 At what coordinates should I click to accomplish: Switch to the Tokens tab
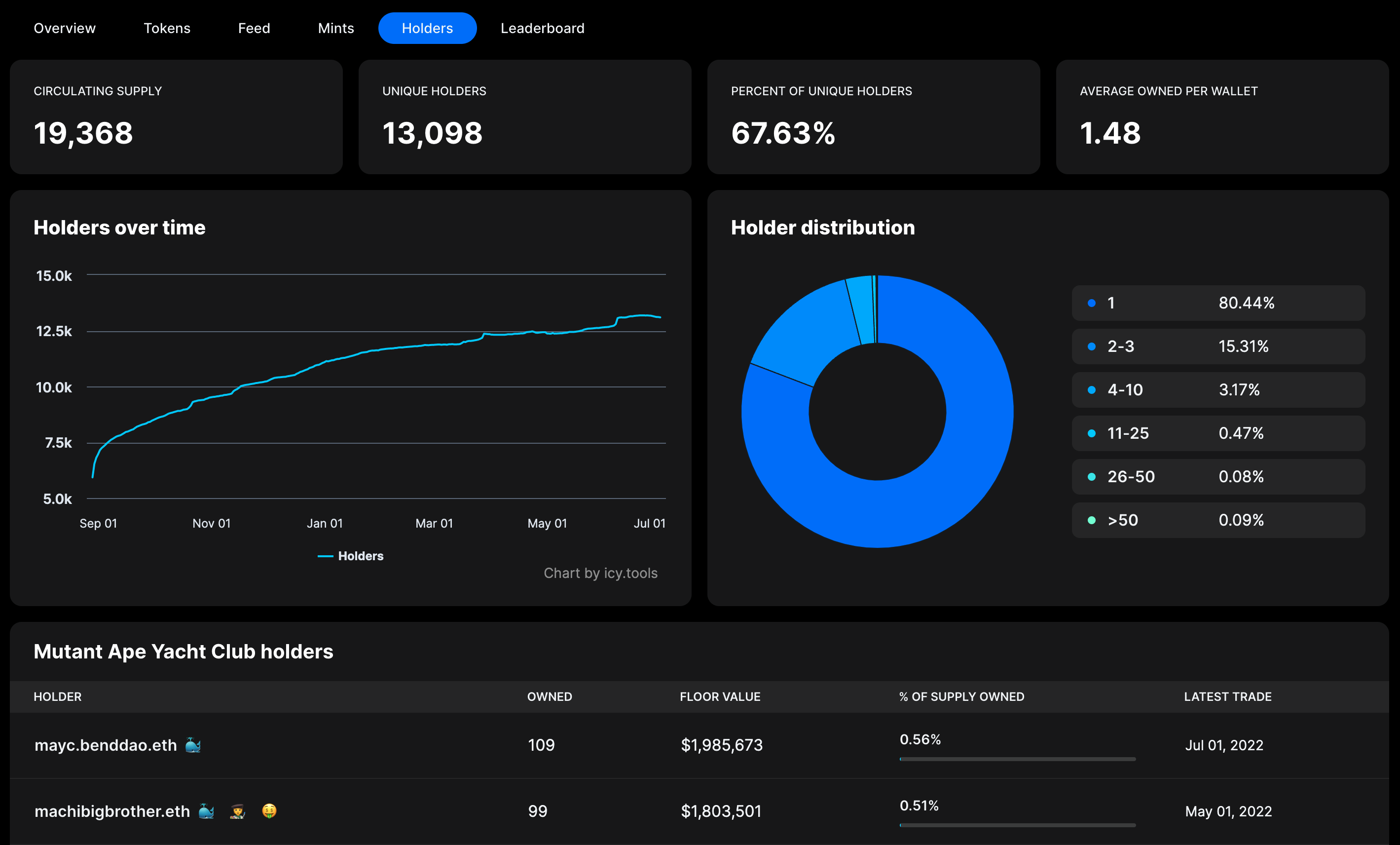pyautogui.click(x=167, y=29)
